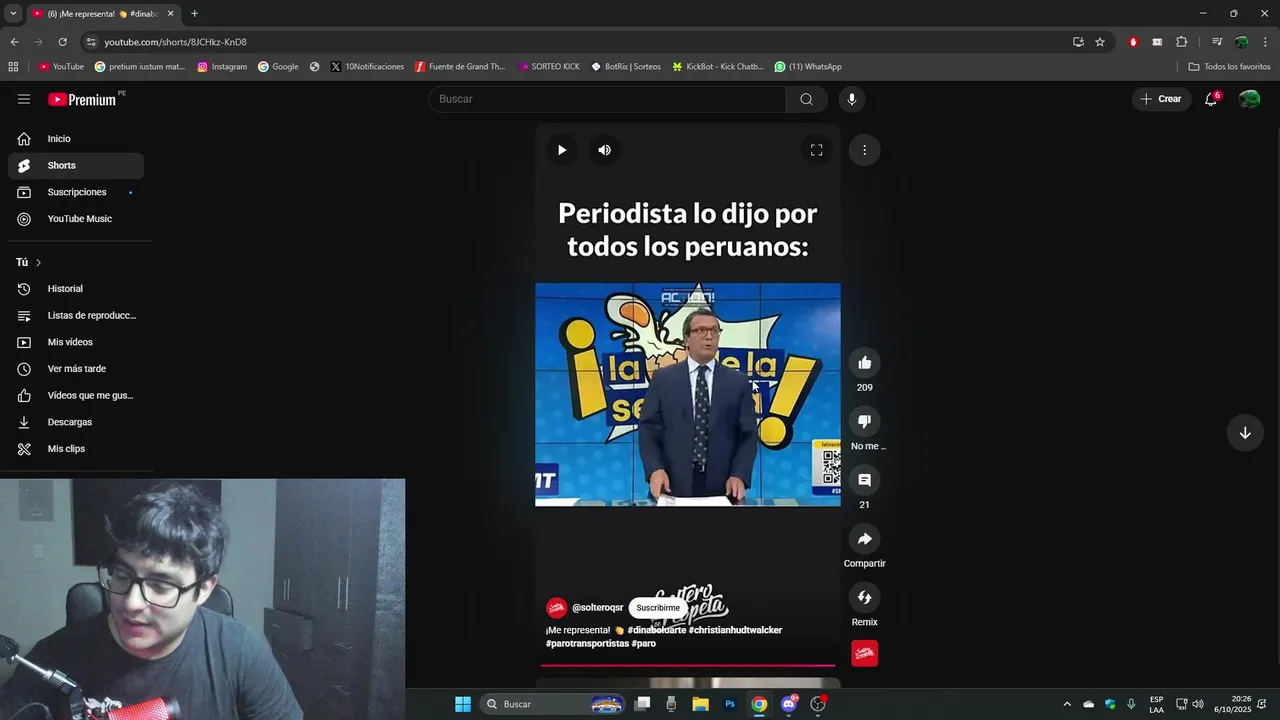Click the YouTube search field
Viewport: 1280px width, 720px height.
pyautogui.click(x=607, y=99)
